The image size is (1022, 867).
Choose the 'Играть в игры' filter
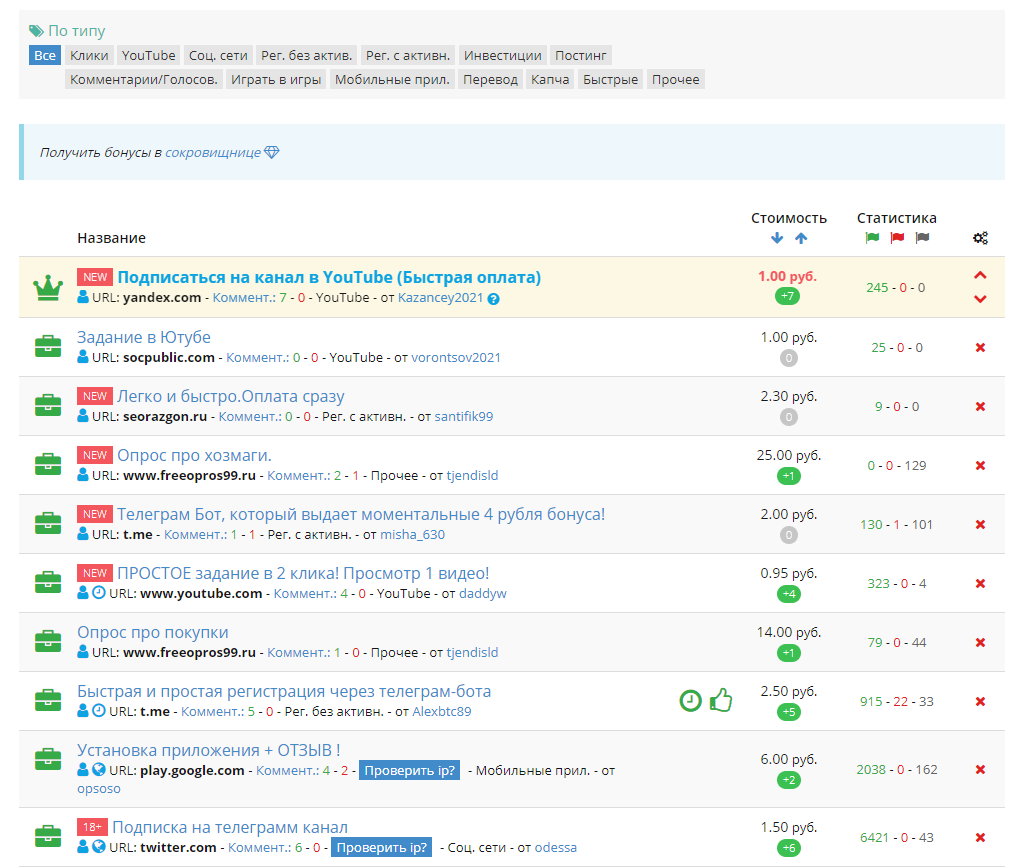pos(276,80)
